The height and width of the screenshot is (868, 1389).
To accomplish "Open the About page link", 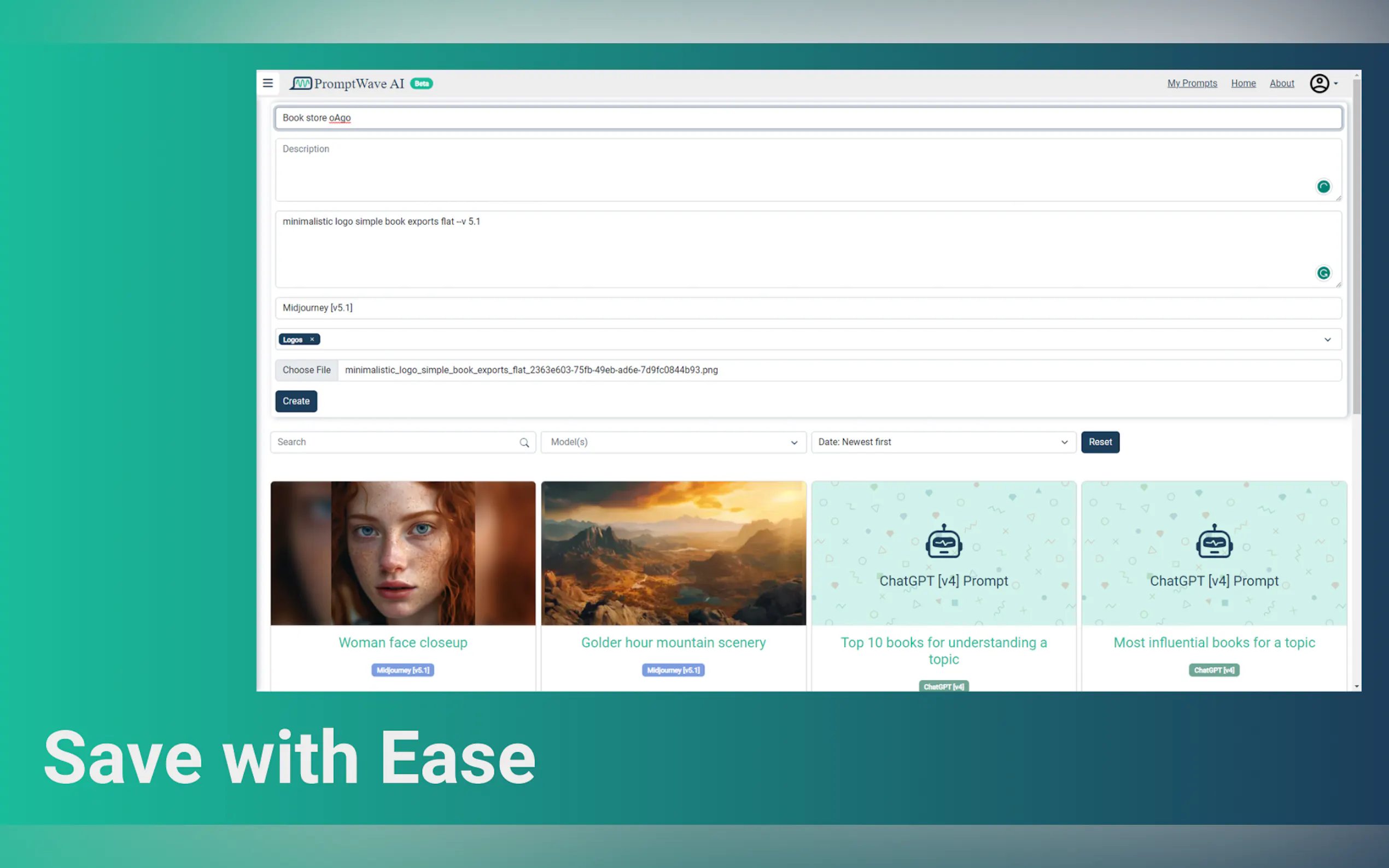I will [1281, 84].
